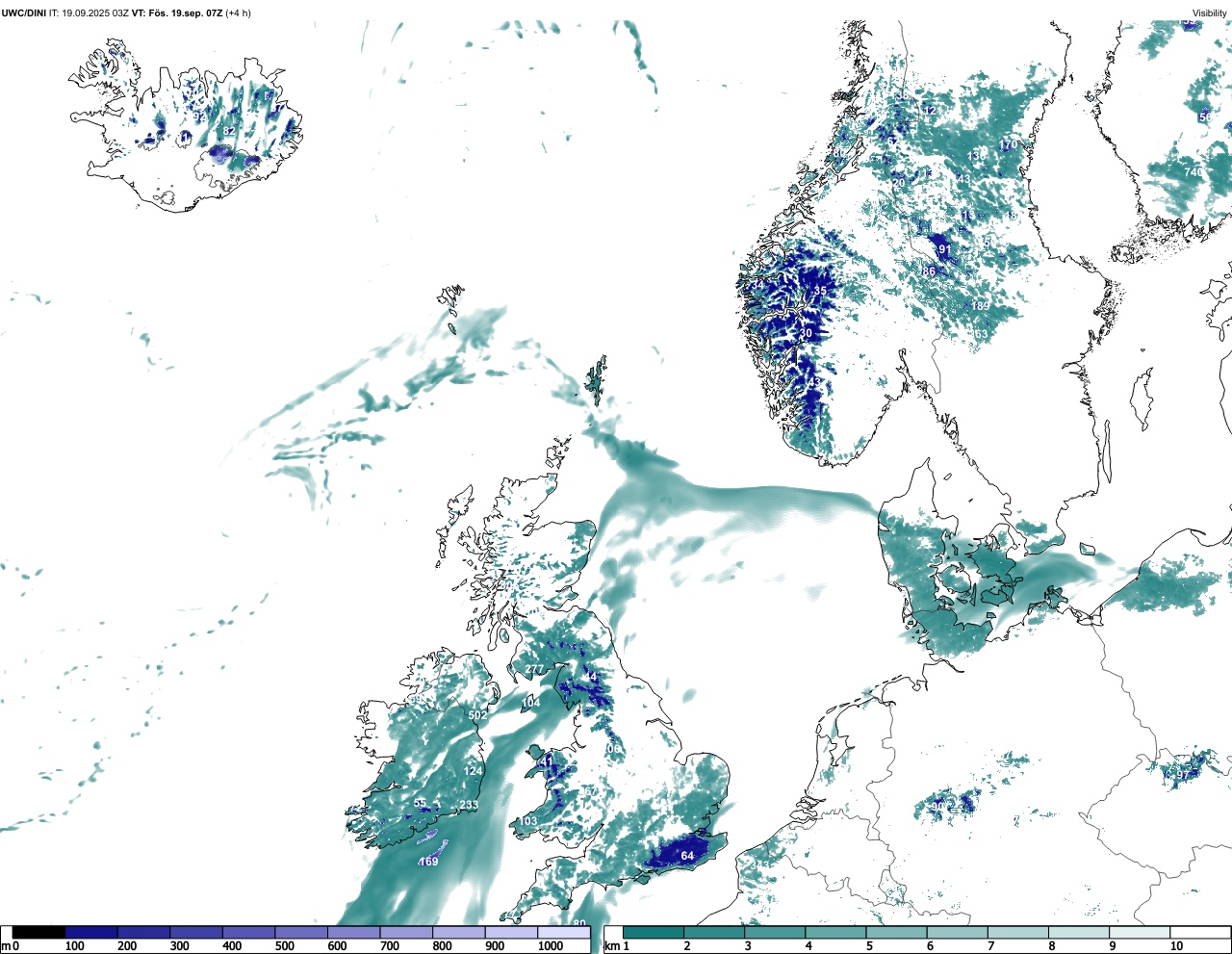Click the "(+4 h)" forecast offset text
Screen dimensions: 1232x954
pyautogui.click(x=239, y=13)
